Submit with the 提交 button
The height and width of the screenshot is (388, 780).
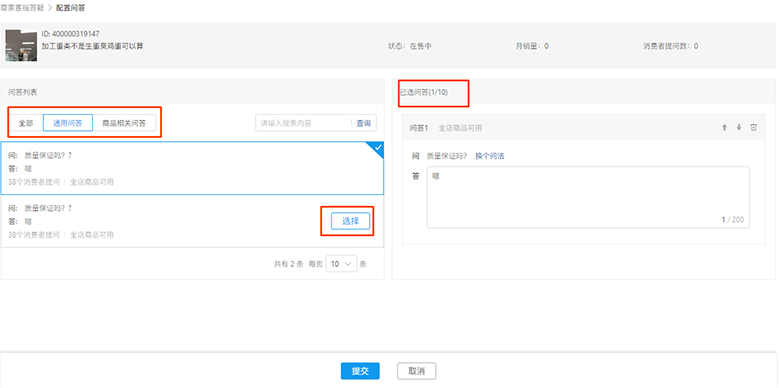(x=360, y=371)
